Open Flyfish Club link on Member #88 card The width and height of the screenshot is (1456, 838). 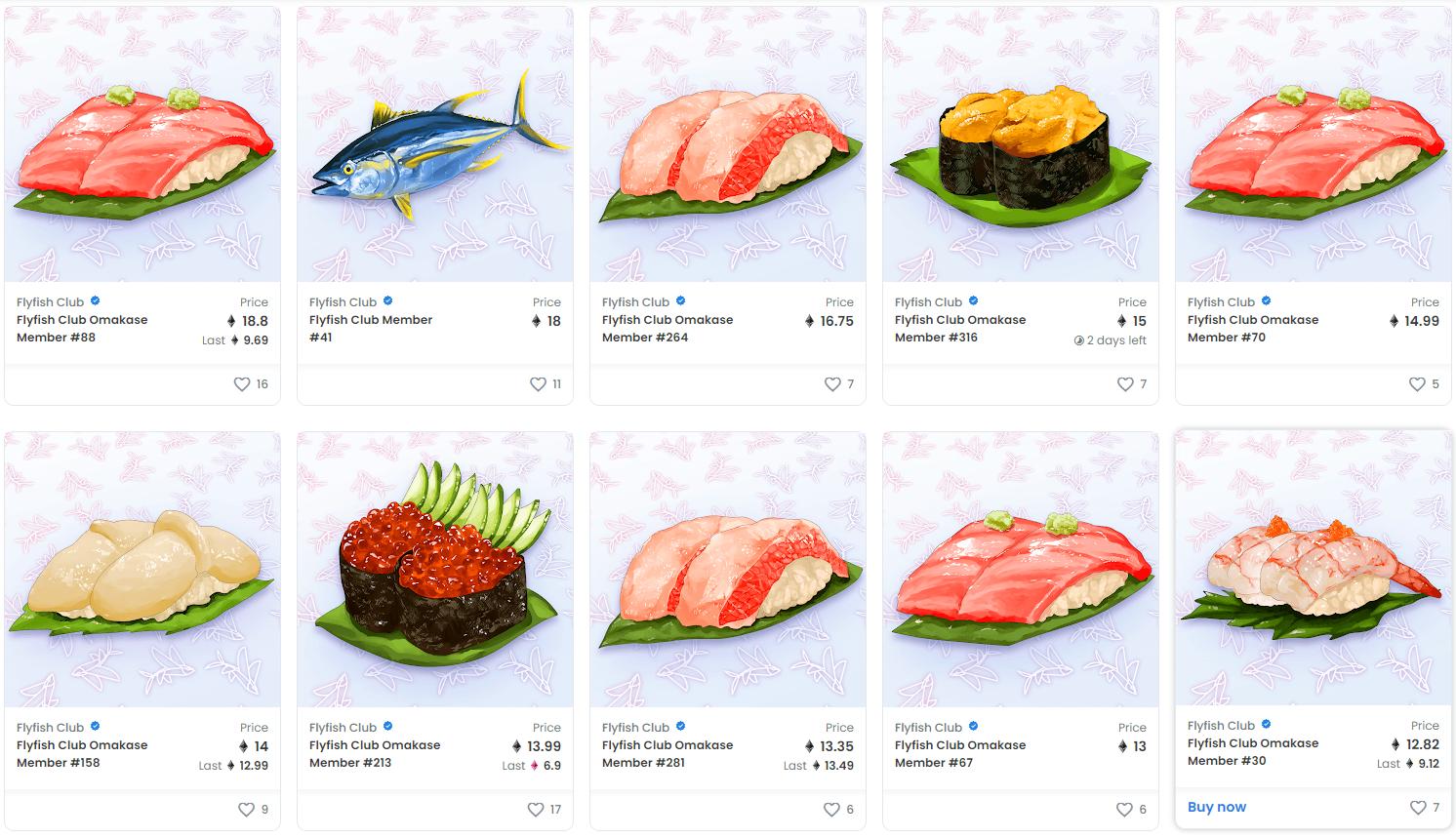pyautogui.click(x=50, y=302)
